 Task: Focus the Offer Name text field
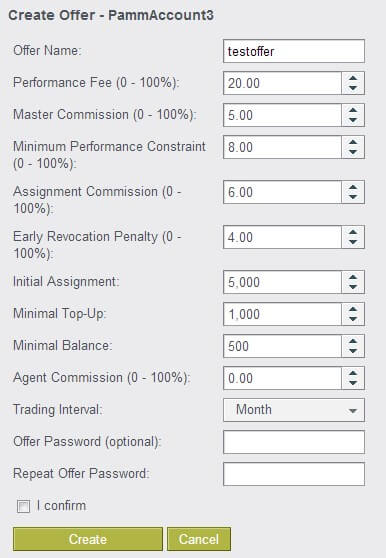click(x=294, y=51)
